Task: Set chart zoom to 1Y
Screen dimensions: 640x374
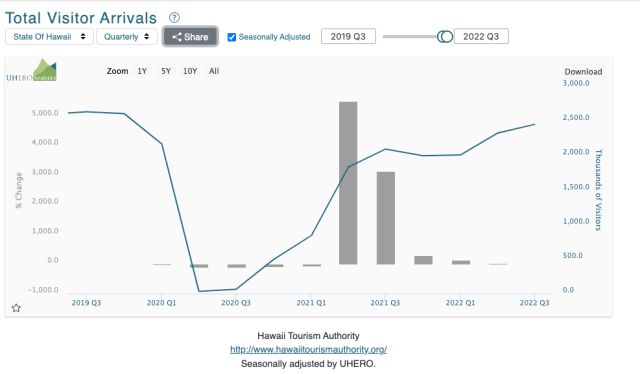Action: point(142,71)
